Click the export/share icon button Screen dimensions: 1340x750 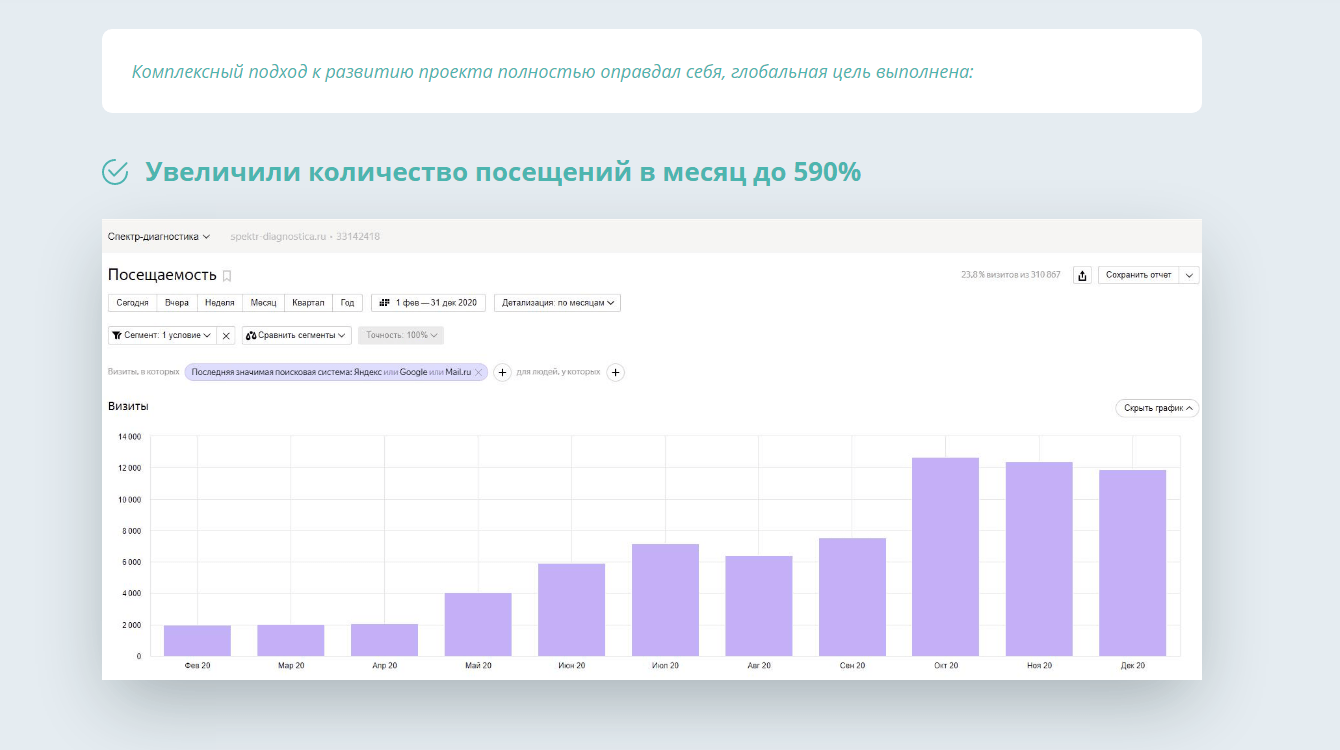pyautogui.click(x=1082, y=275)
